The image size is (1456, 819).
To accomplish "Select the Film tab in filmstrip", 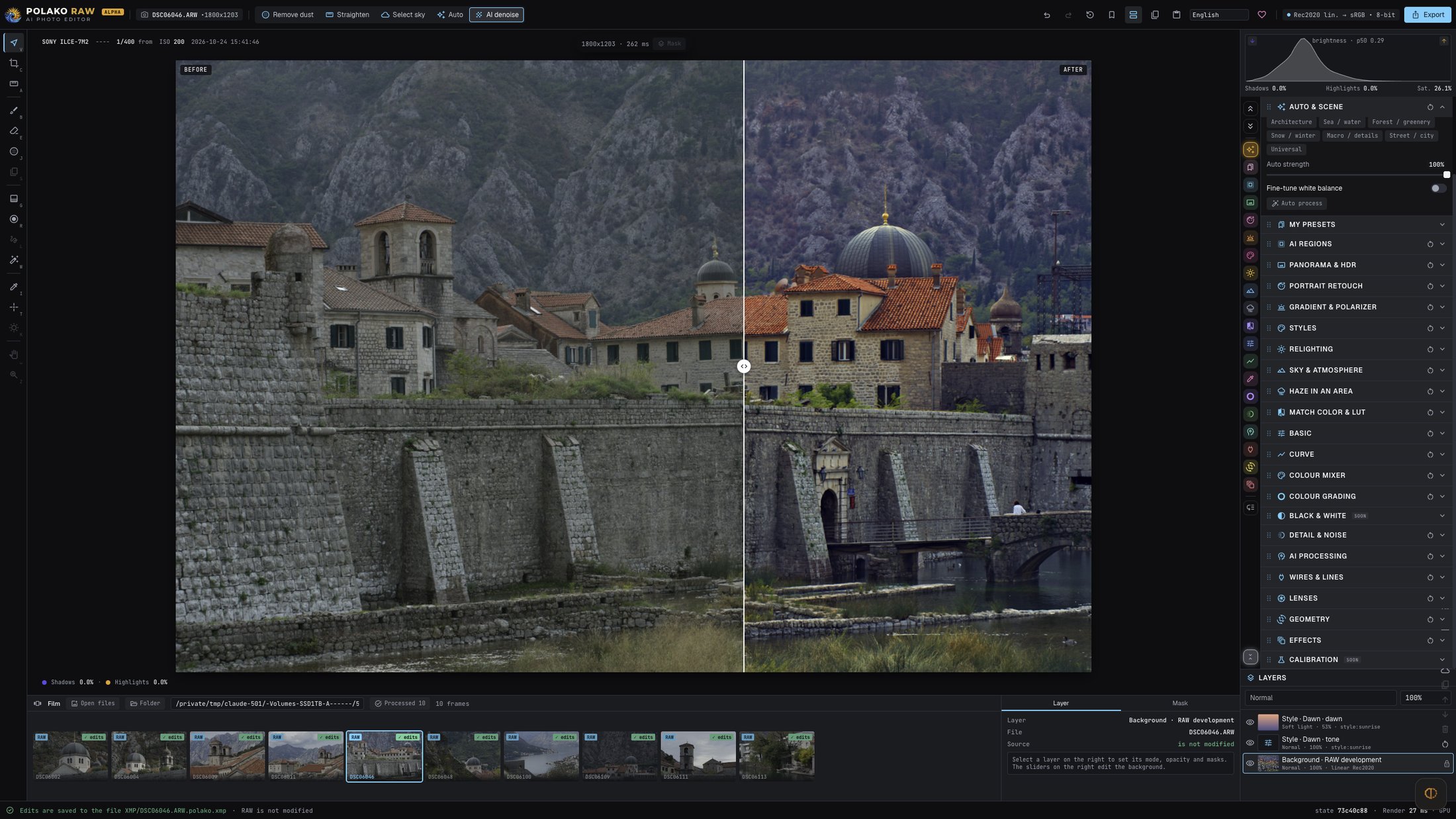I will 47,704.
